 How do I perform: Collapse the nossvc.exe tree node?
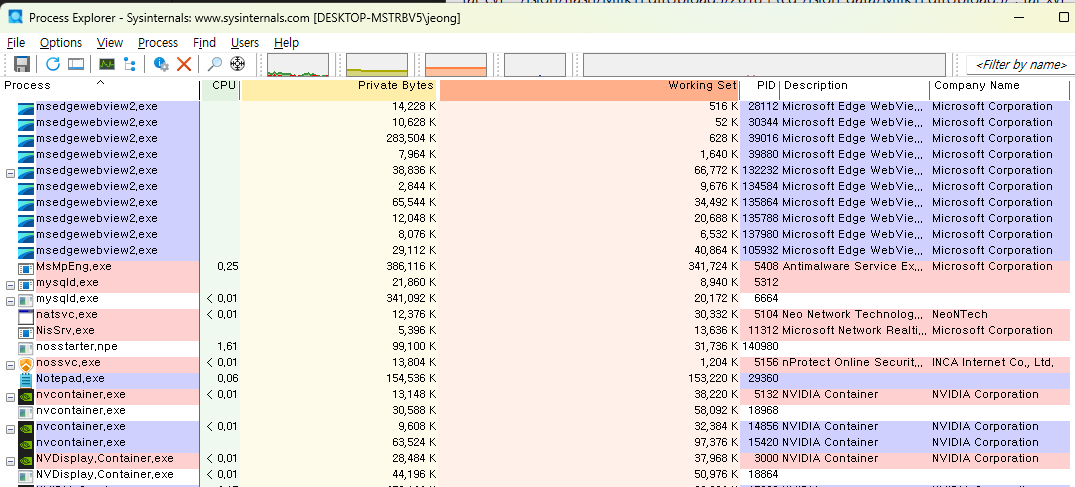(10, 365)
